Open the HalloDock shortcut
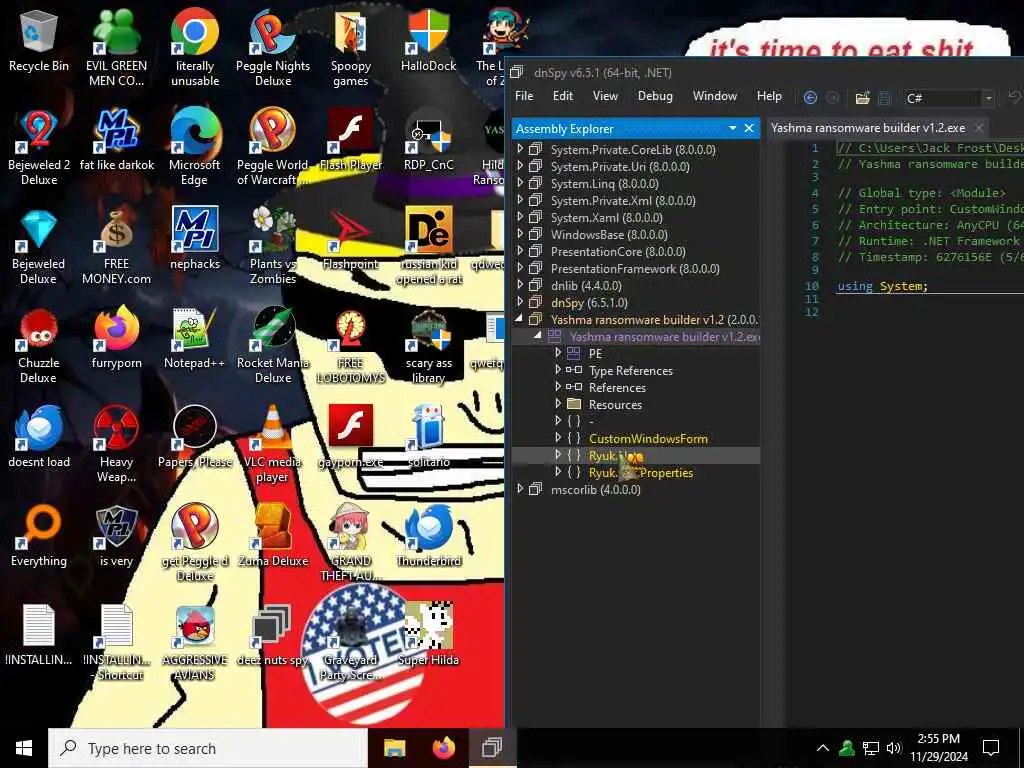The width and height of the screenshot is (1024, 768). click(428, 42)
